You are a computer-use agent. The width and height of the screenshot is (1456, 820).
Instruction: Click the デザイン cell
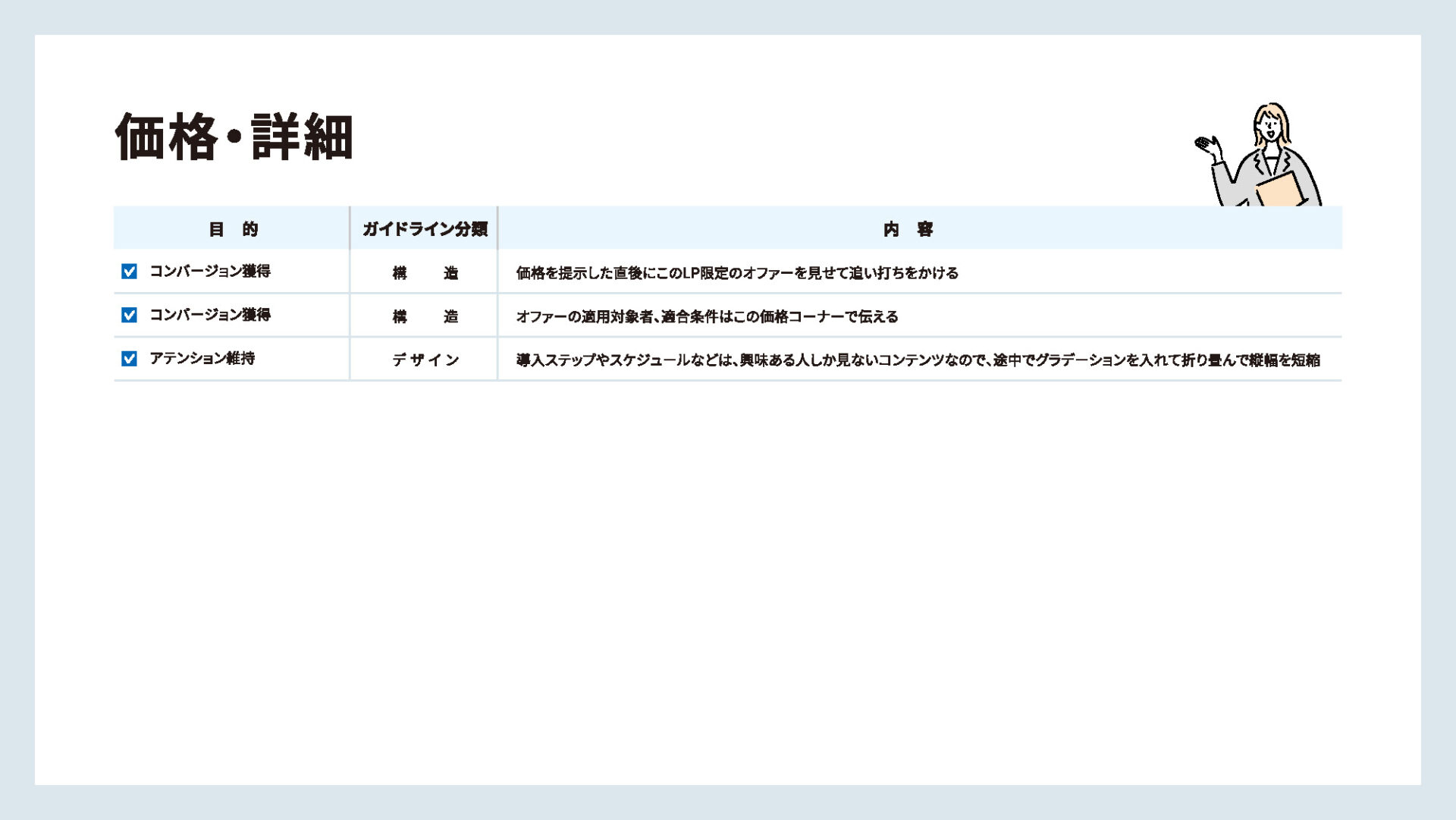(x=425, y=360)
